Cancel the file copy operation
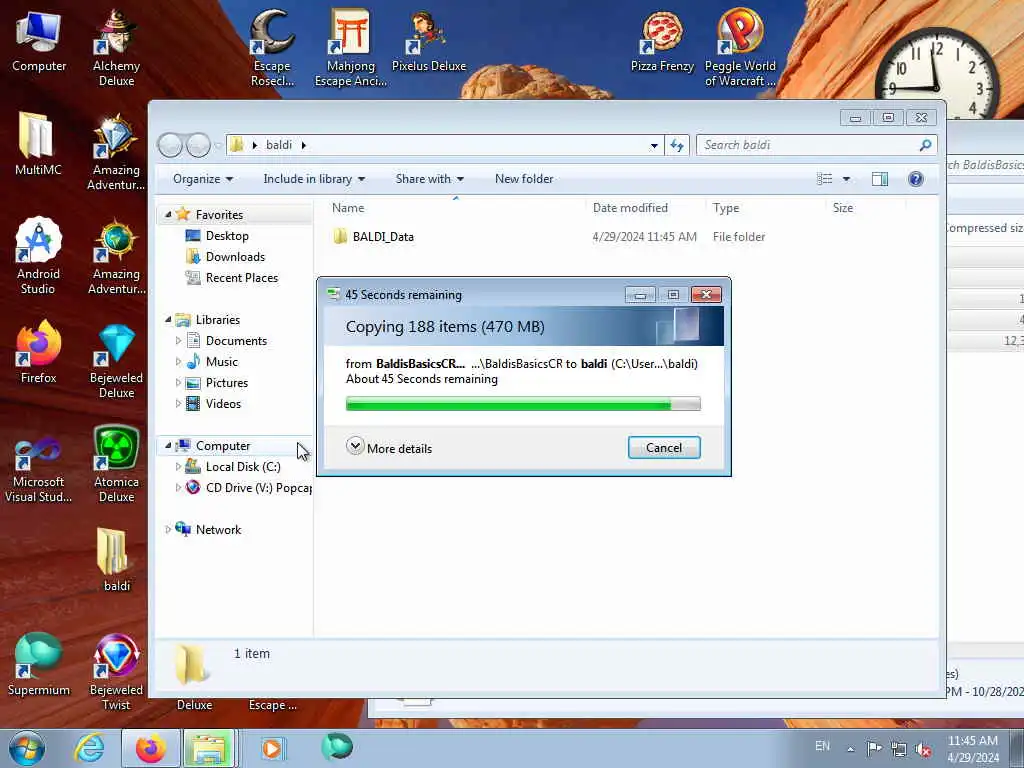The height and width of the screenshot is (768, 1024). pyautogui.click(x=664, y=448)
